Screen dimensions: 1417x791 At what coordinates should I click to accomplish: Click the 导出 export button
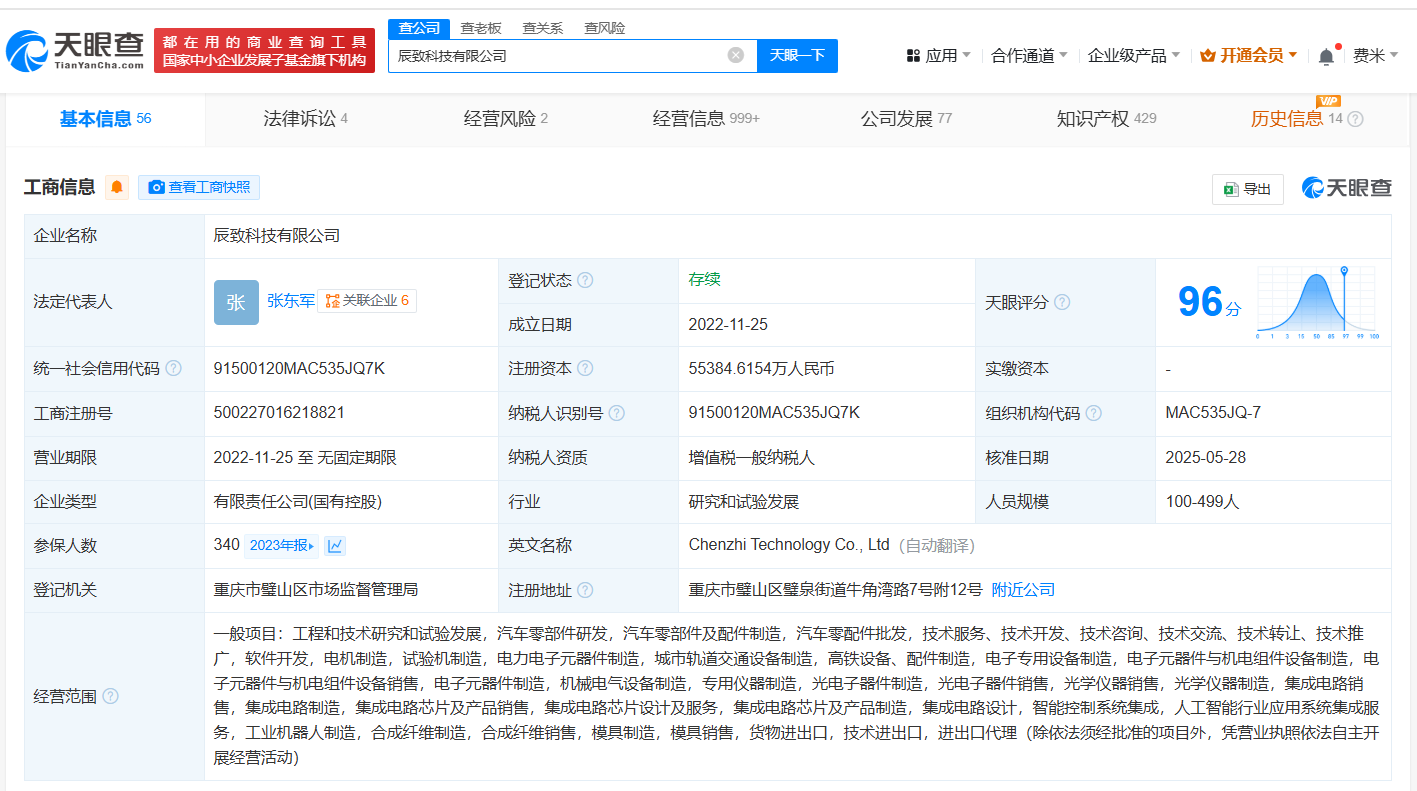pos(1247,189)
